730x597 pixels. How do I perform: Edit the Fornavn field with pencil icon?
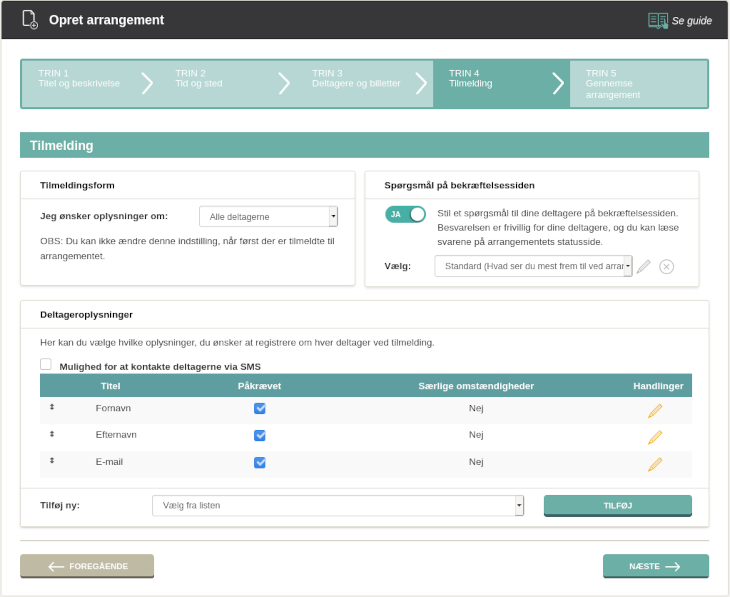(655, 410)
